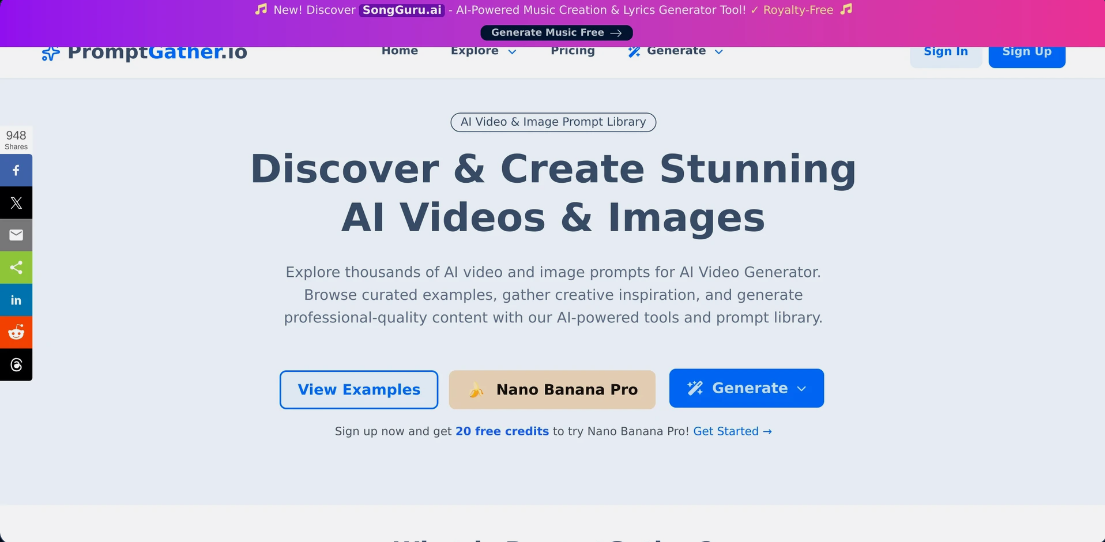Open the green ShareThis icon
This screenshot has height=542, width=1105.
pyautogui.click(x=16, y=267)
